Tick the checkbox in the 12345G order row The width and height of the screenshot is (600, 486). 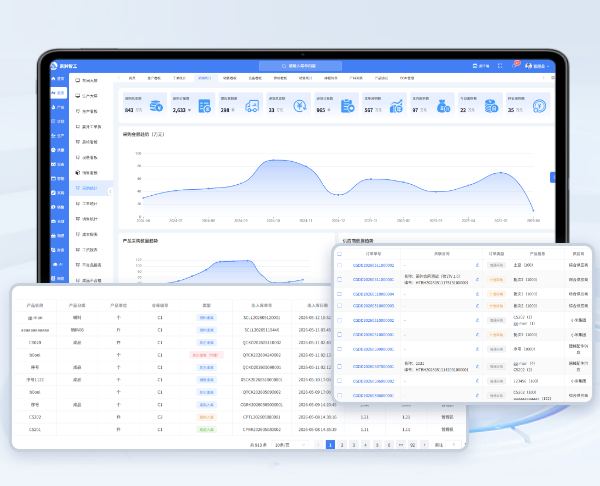(339, 381)
